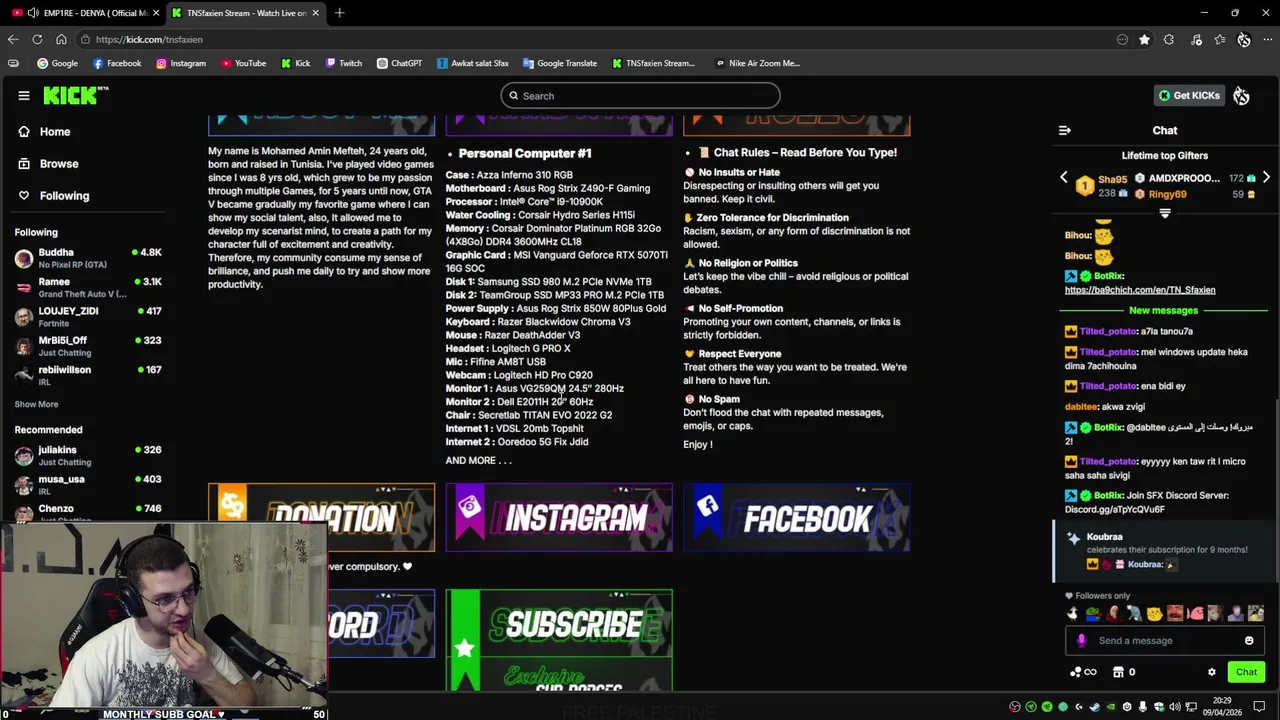
Task: Open Steam icon in system tray
Action: (x=1095, y=707)
